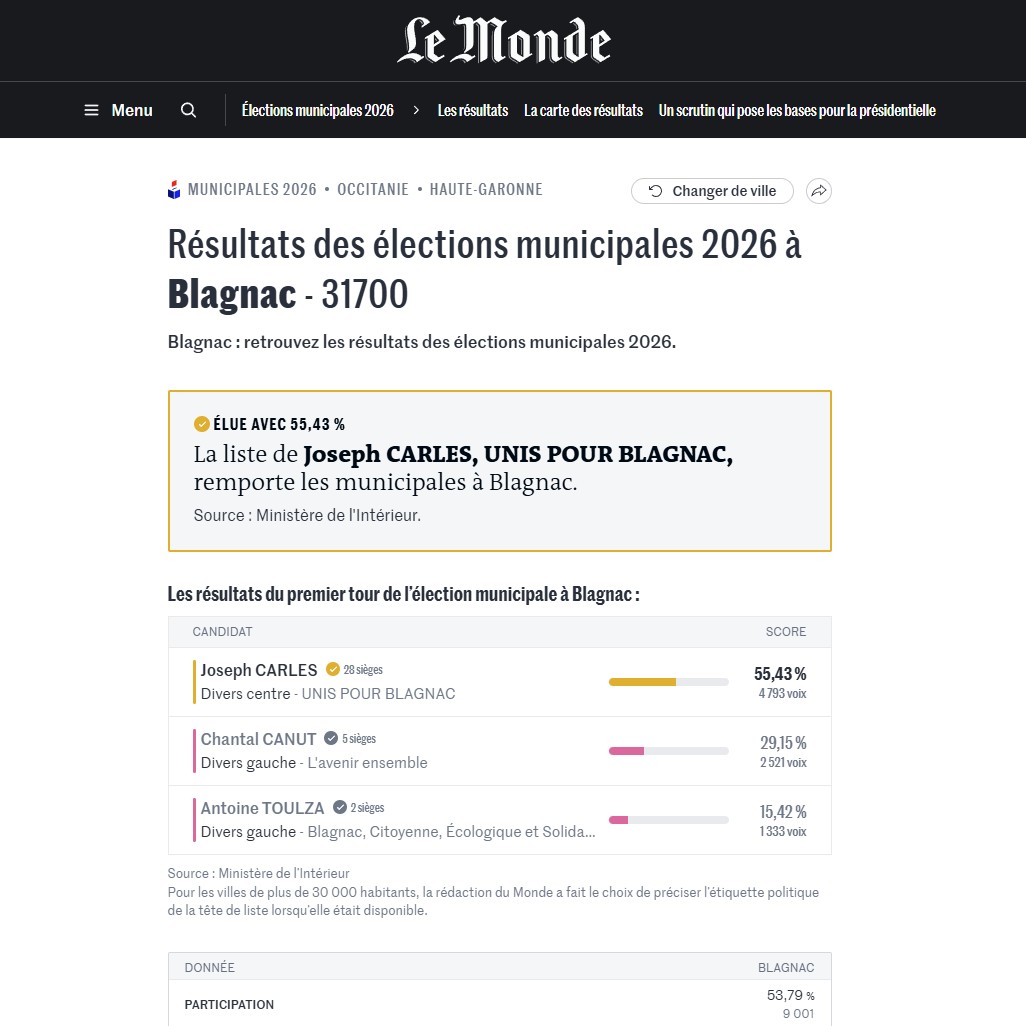
Task: Click the OCCITANIE breadcrumb
Action: click(x=372, y=190)
